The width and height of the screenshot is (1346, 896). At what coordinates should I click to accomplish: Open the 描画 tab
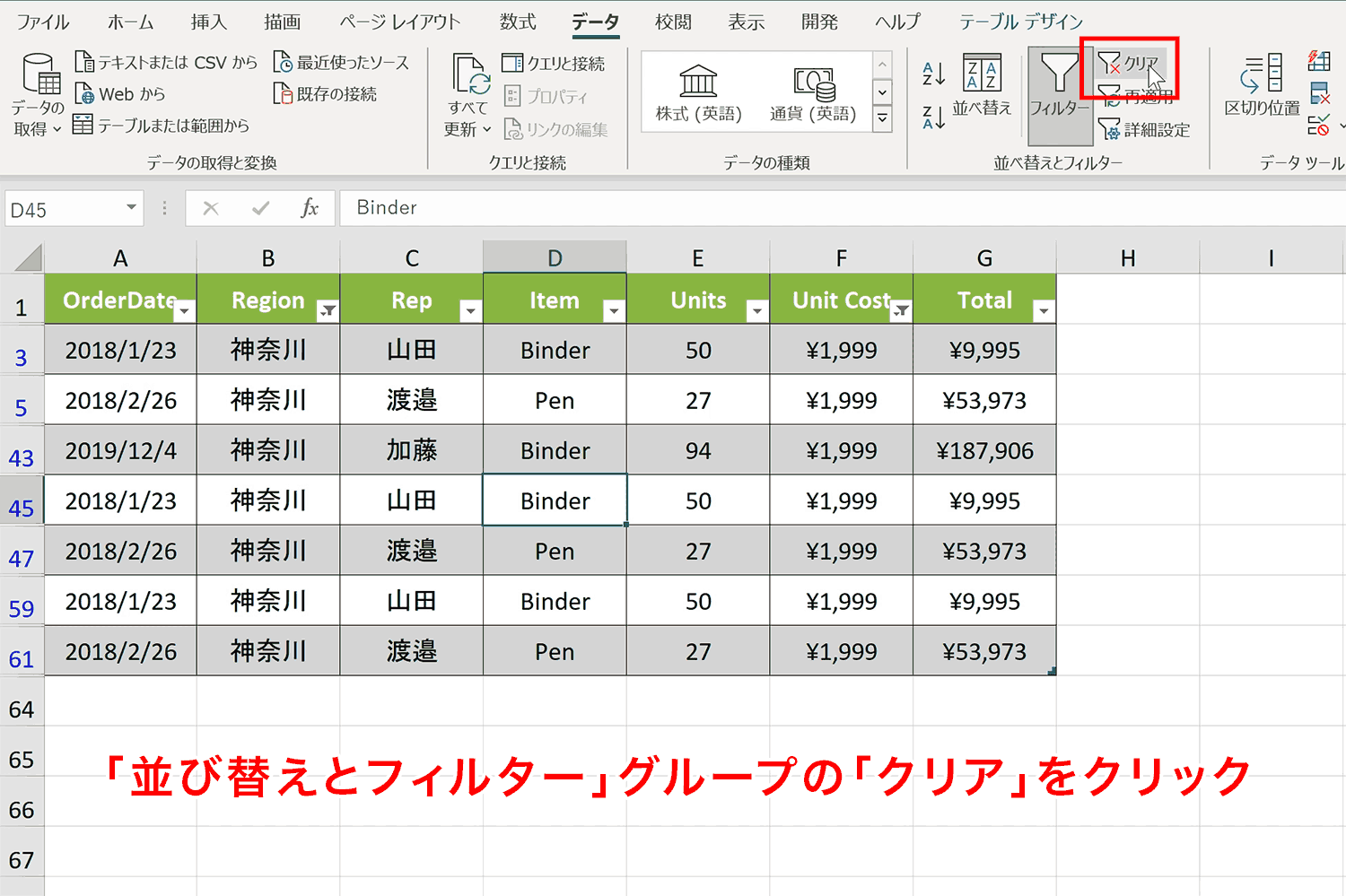[283, 22]
